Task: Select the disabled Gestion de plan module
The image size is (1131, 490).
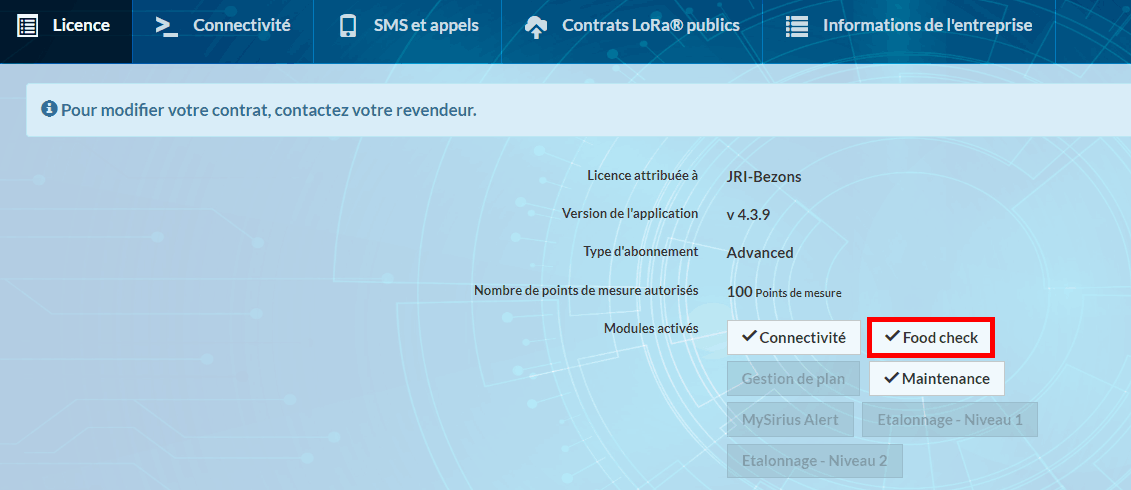Action: pos(793,378)
